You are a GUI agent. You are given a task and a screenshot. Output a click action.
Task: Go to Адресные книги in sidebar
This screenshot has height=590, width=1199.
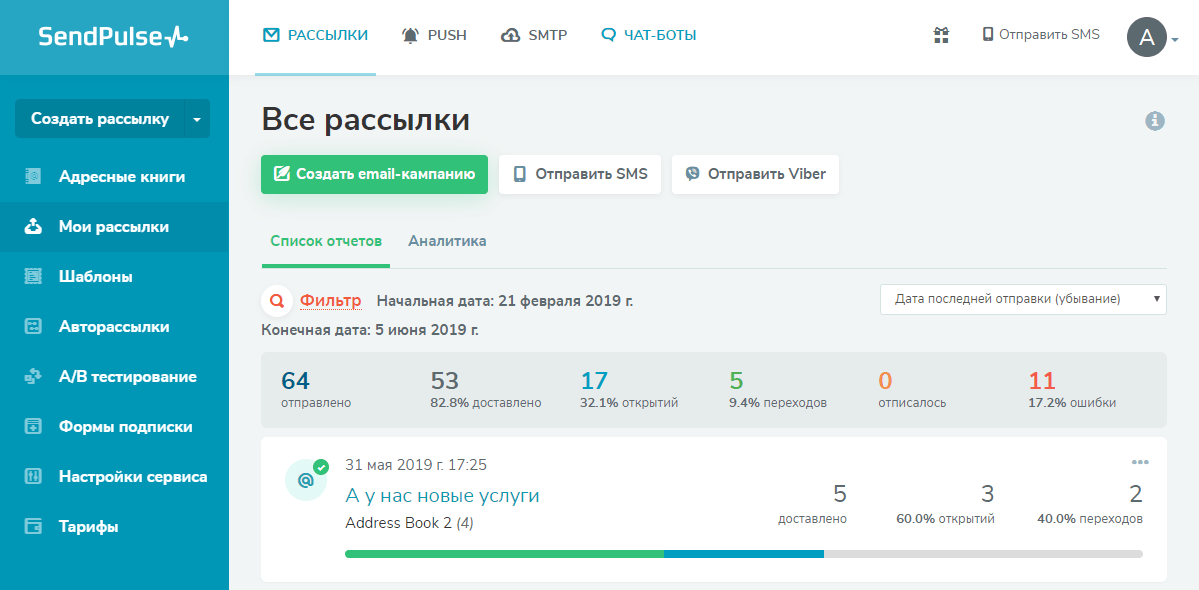(114, 177)
